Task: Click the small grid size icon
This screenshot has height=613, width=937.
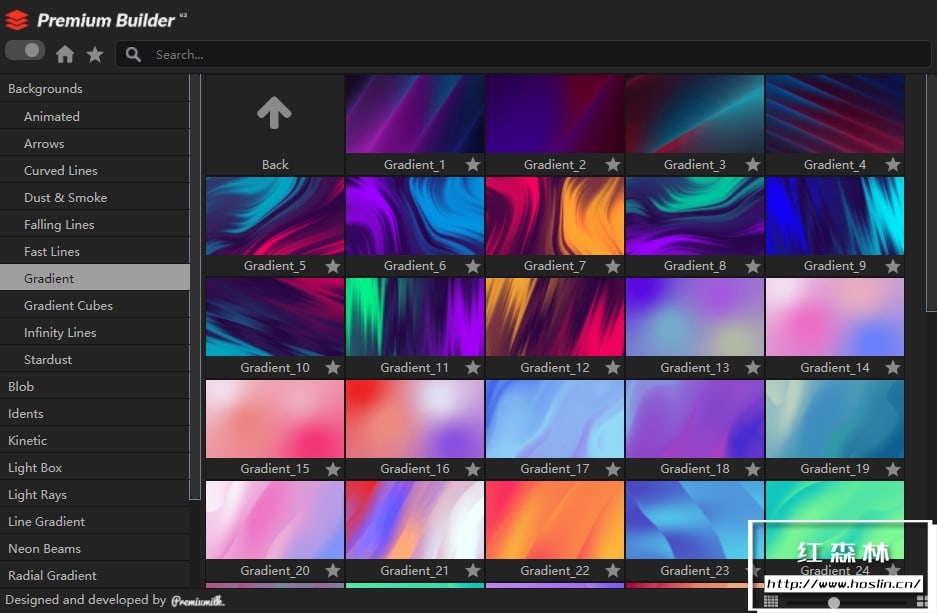Action: pos(771,601)
